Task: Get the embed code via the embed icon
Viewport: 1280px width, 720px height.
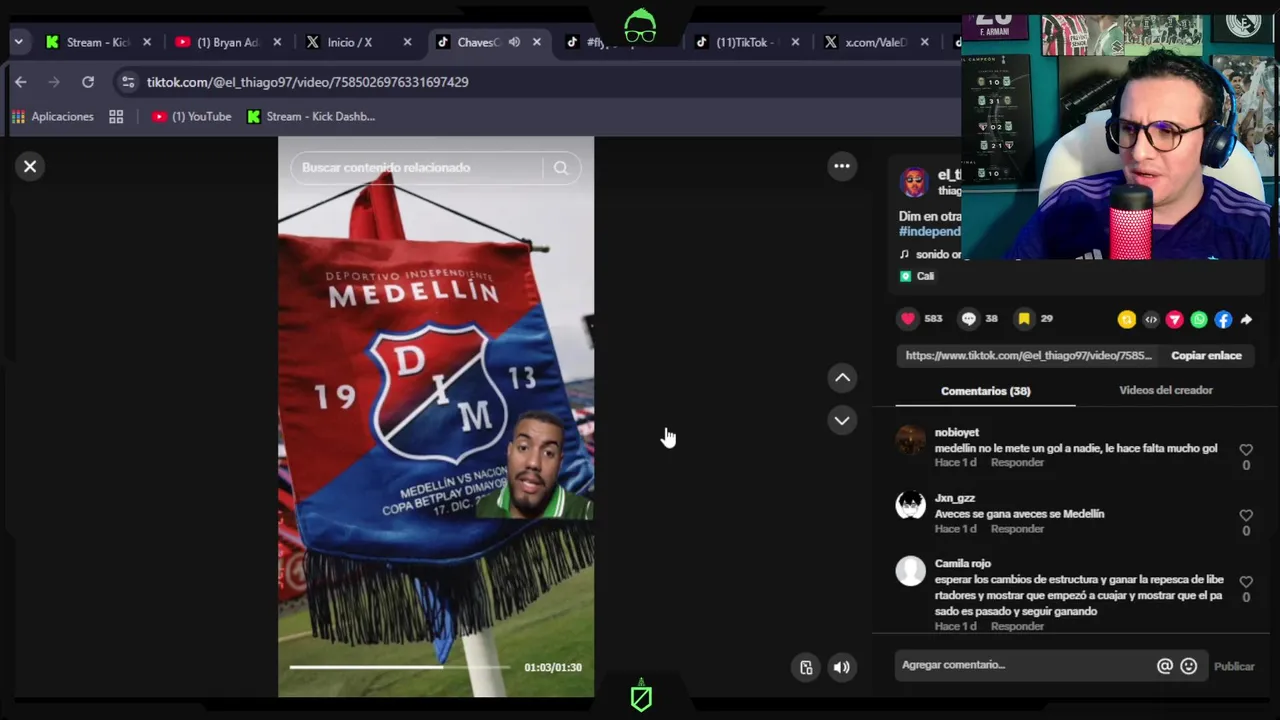Action: point(1151,320)
